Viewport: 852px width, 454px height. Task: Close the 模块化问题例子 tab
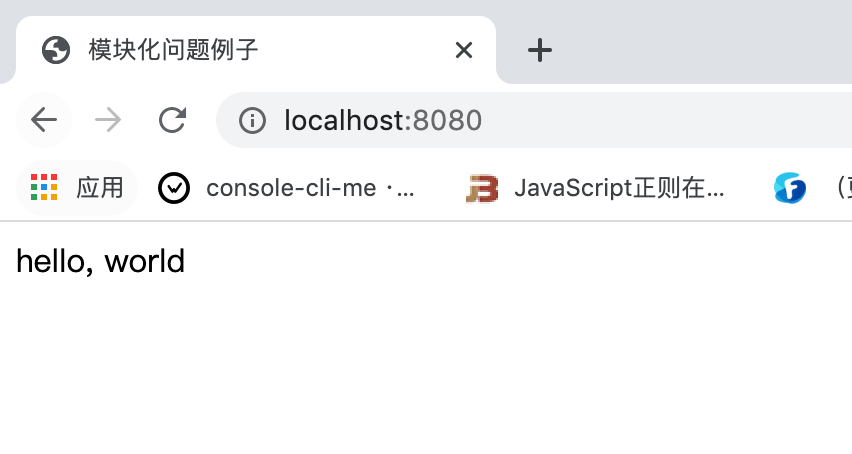coord(464,50)
